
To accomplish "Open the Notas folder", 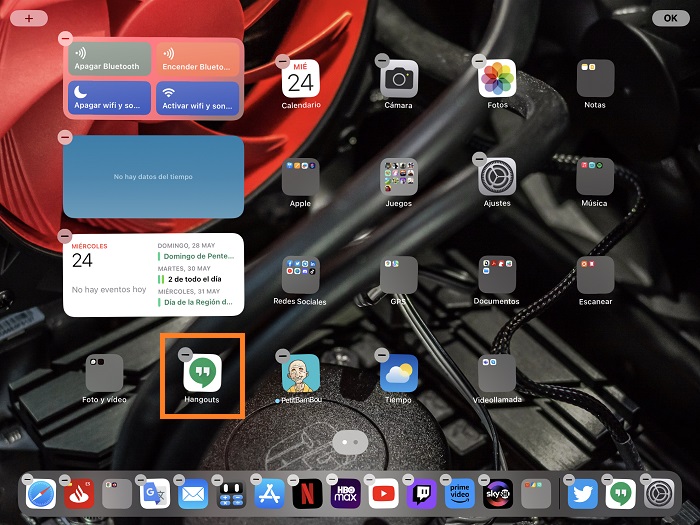I will click(x=595, y=79).
